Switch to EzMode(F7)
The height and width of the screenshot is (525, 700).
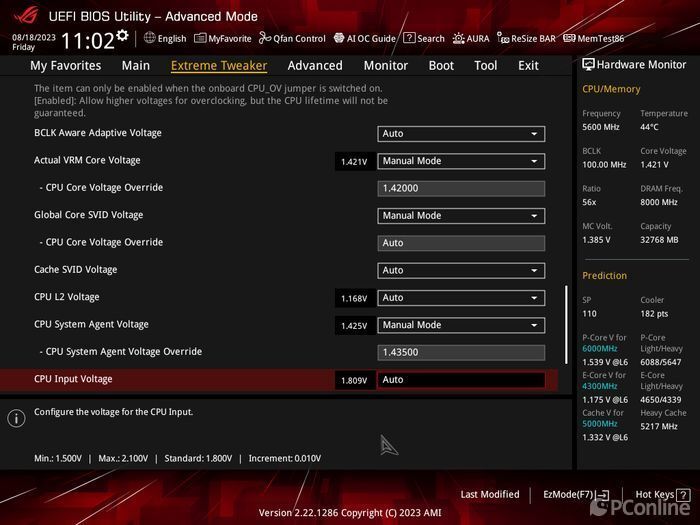point(576,495)
